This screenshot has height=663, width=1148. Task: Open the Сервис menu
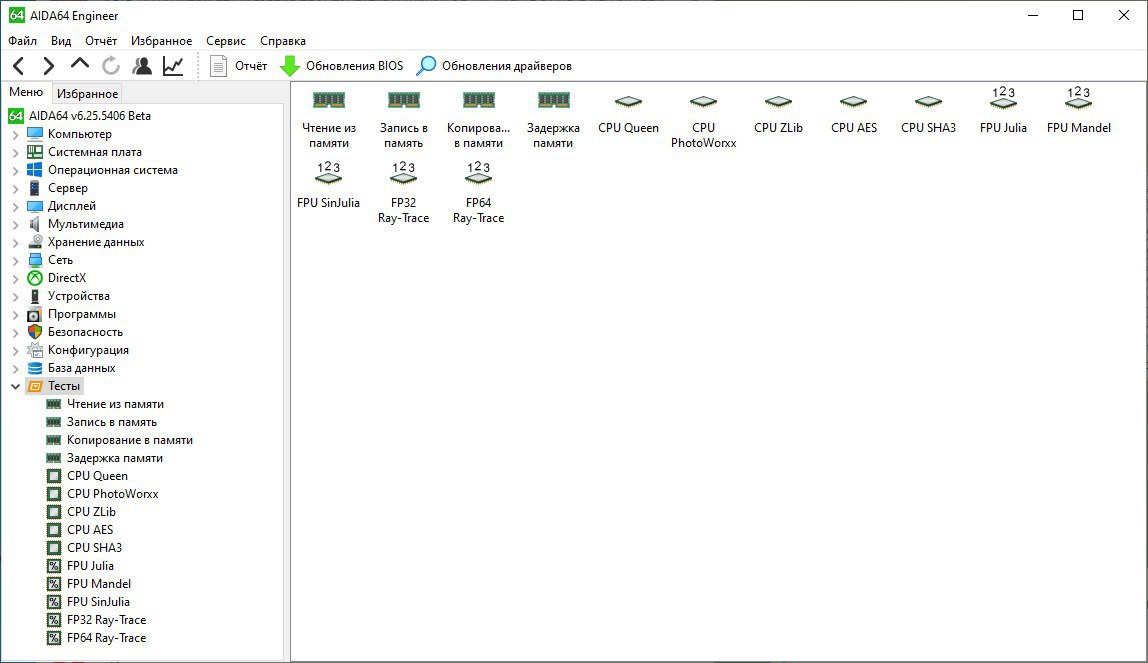click(226, 41)
